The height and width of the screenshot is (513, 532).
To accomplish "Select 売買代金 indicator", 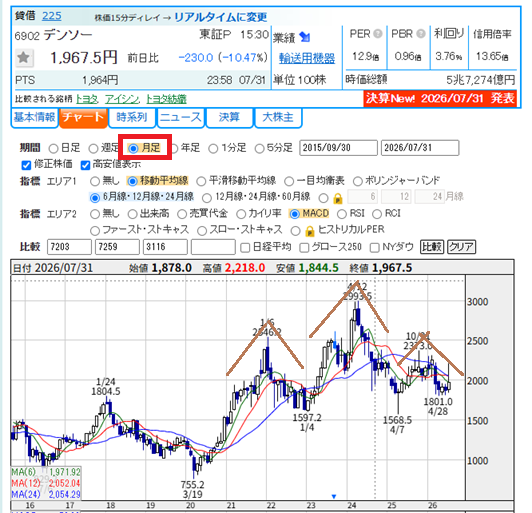I will click(x=182, y=214).
